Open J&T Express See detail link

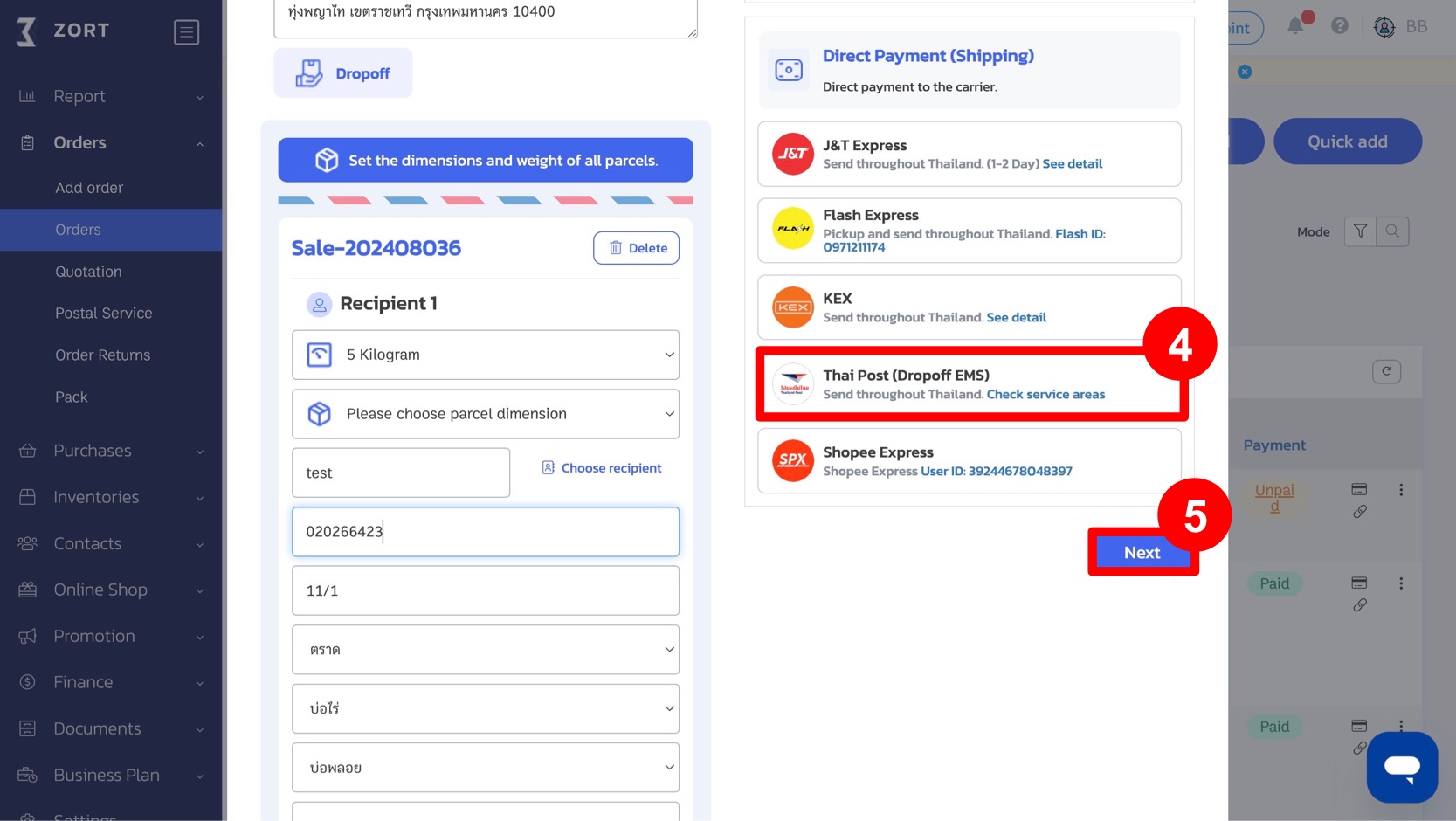click(x=1073, y=163)
